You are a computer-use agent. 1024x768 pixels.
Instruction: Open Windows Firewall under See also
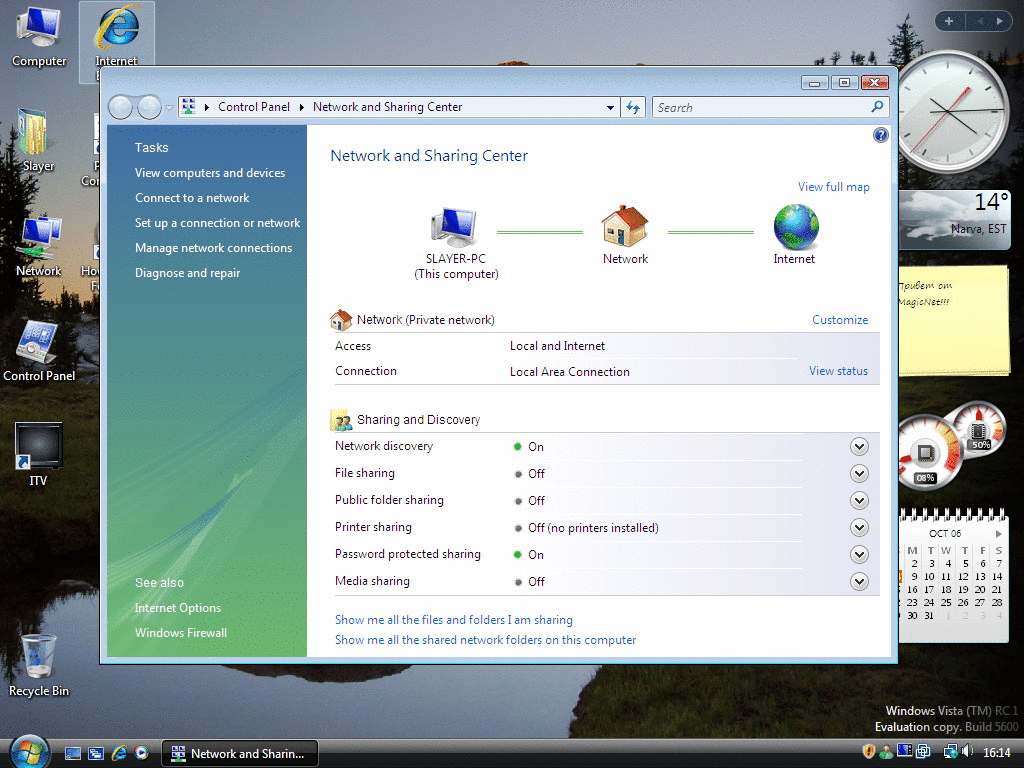[x=181, y=633]
